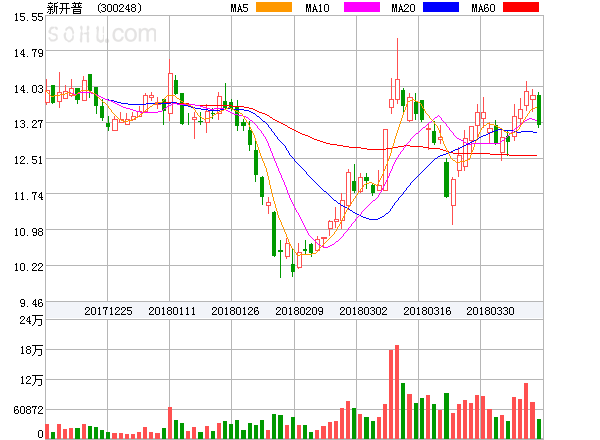The height and width of the screenshot is (440, 600).
Task: Click the 12.51 price axis label
Action: click(29, 160)
